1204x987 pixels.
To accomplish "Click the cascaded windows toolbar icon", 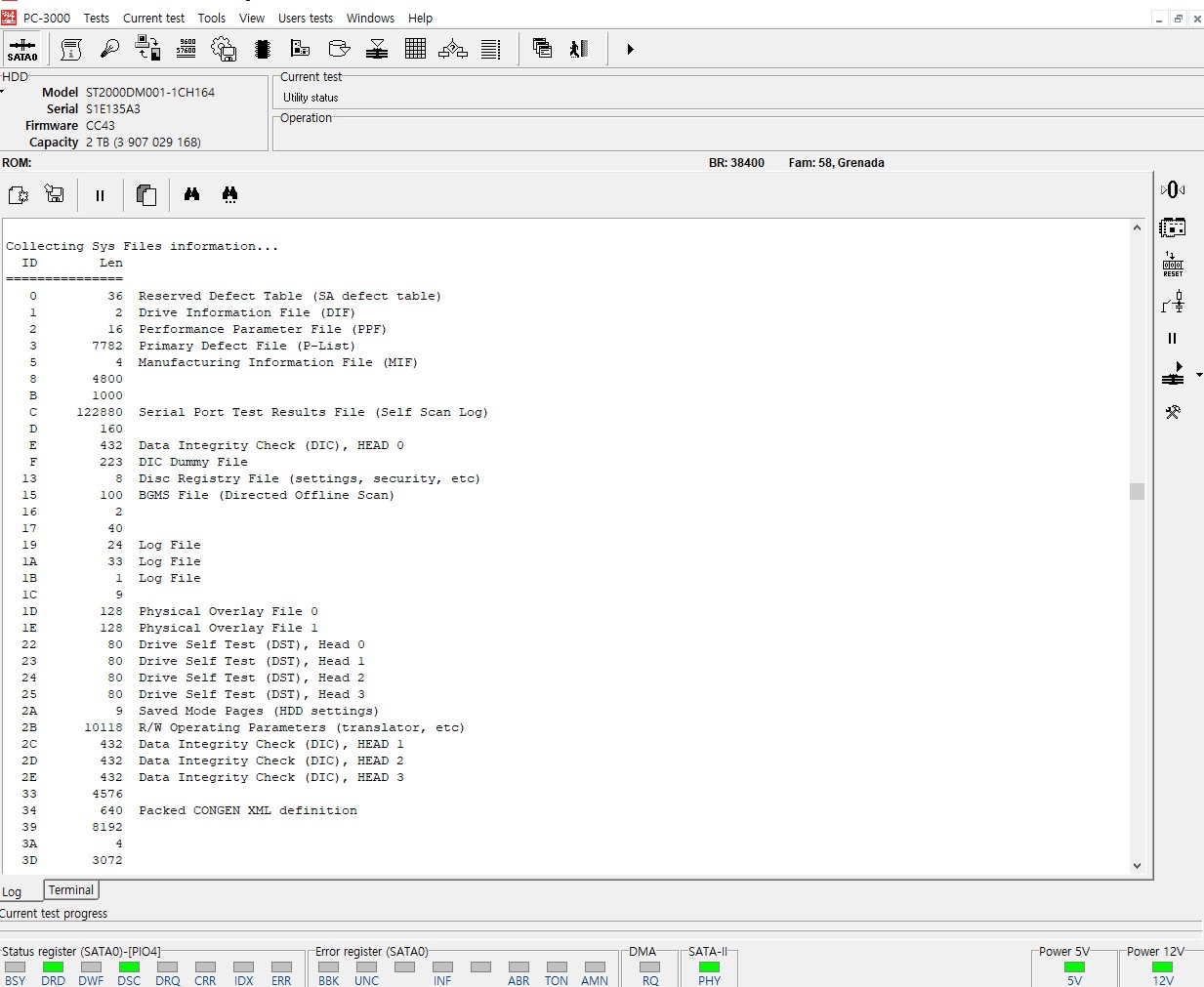I will pyautogui.click(x=542, y=49).
